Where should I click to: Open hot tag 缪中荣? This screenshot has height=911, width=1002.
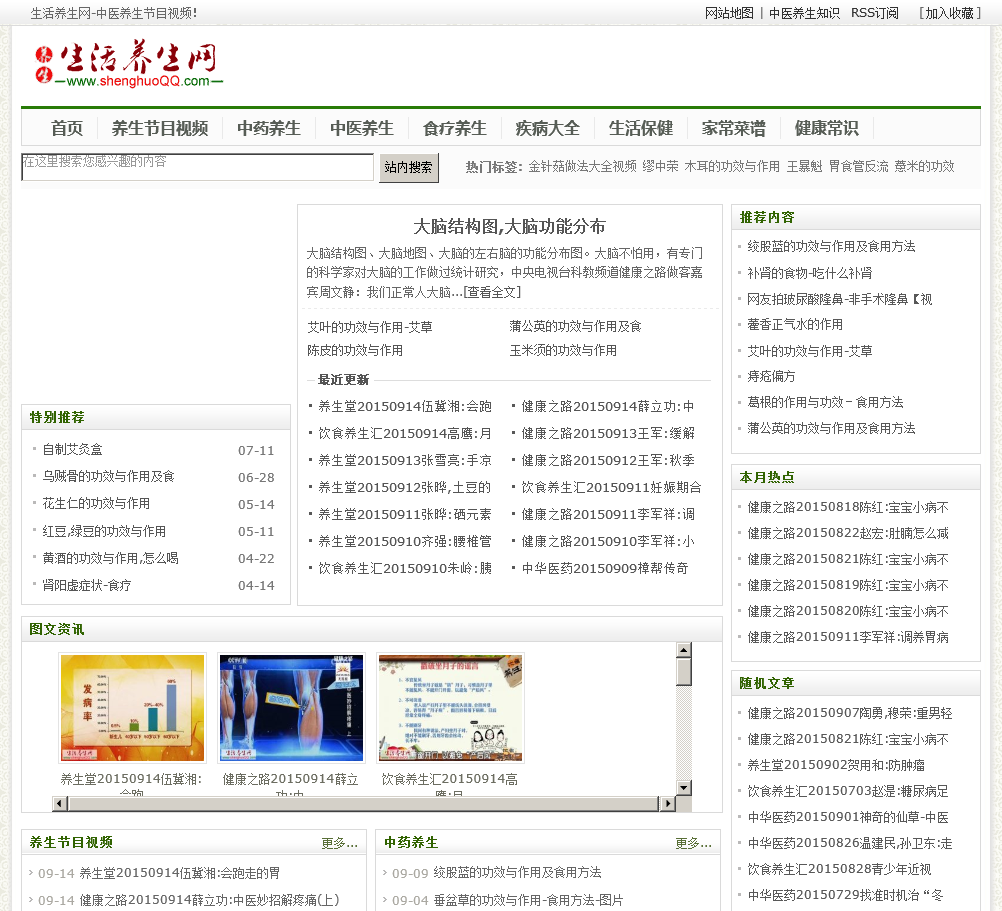[x=660, y=167]
